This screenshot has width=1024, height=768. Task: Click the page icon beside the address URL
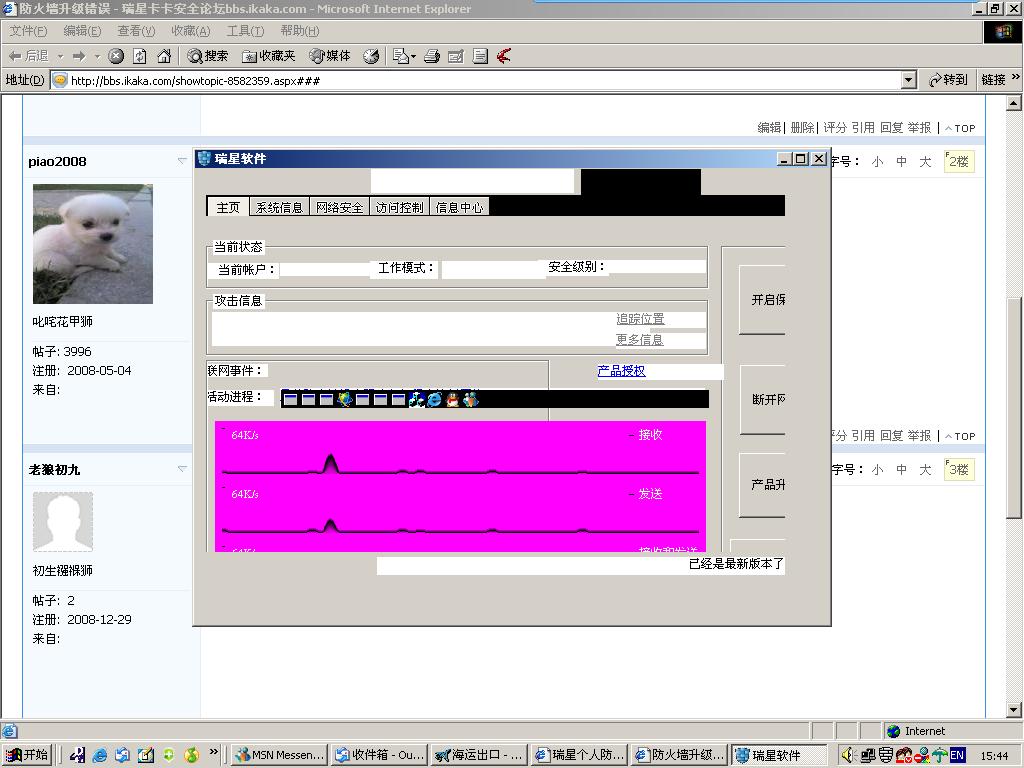[x=60, y=80]
